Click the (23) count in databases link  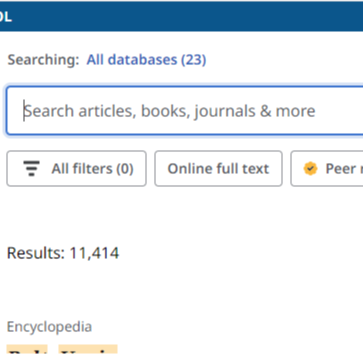[193, 60]
